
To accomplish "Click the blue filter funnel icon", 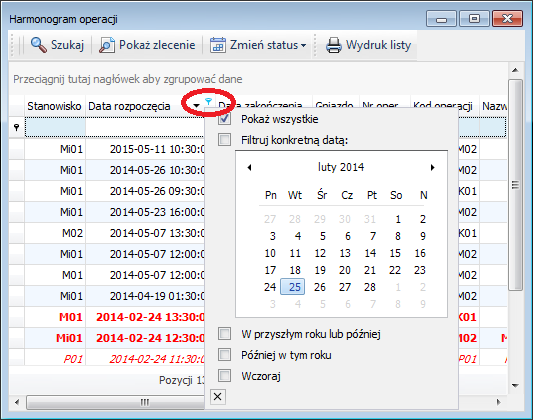I will (208, 101).
